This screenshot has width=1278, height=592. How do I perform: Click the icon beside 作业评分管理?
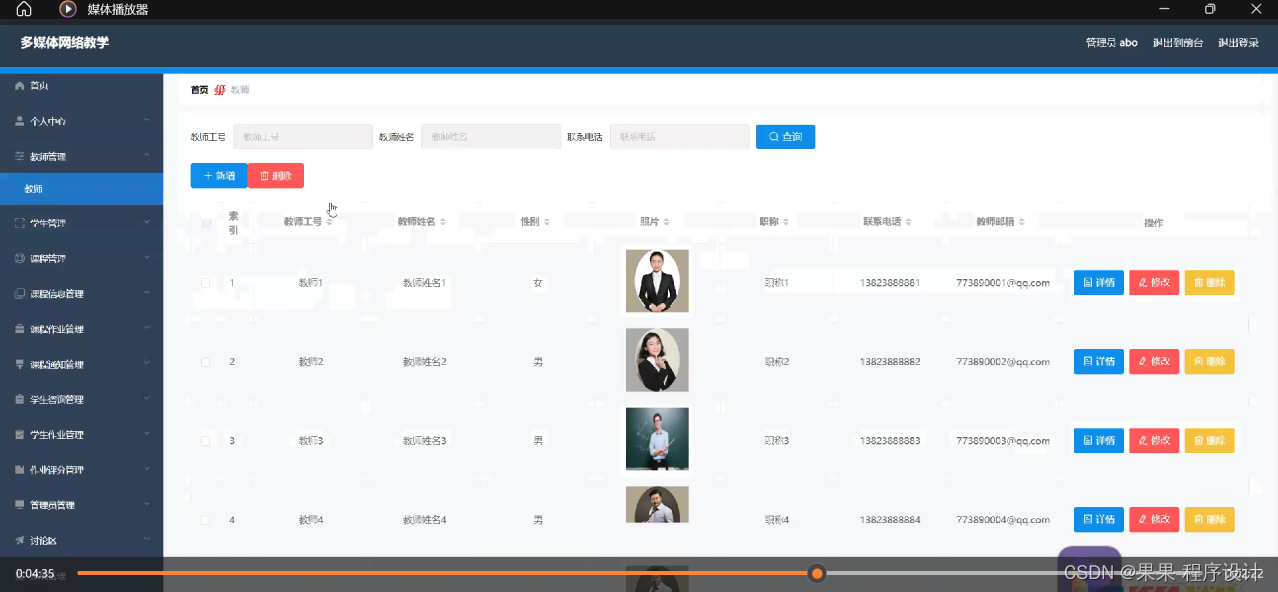tap(20, 470)
